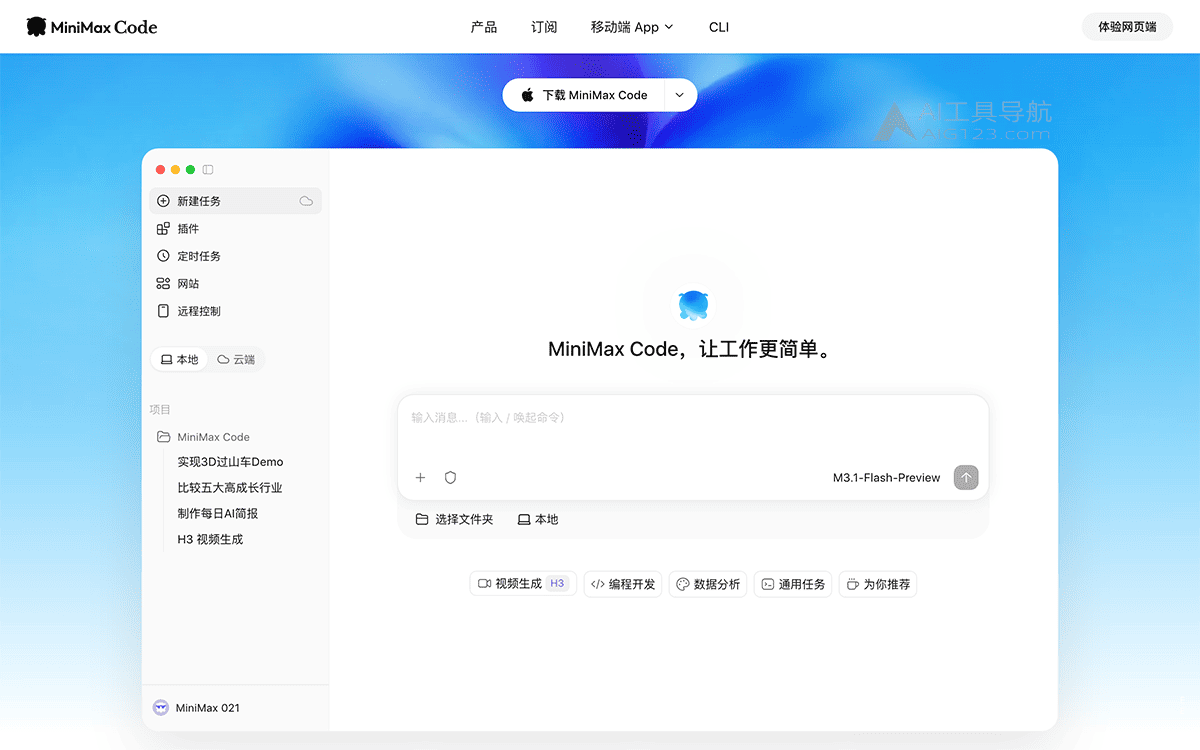The width and height of the screenshot is (1200, 750).
Task: Click the phone icon beside 远程控制
Action: coord(163,311)
